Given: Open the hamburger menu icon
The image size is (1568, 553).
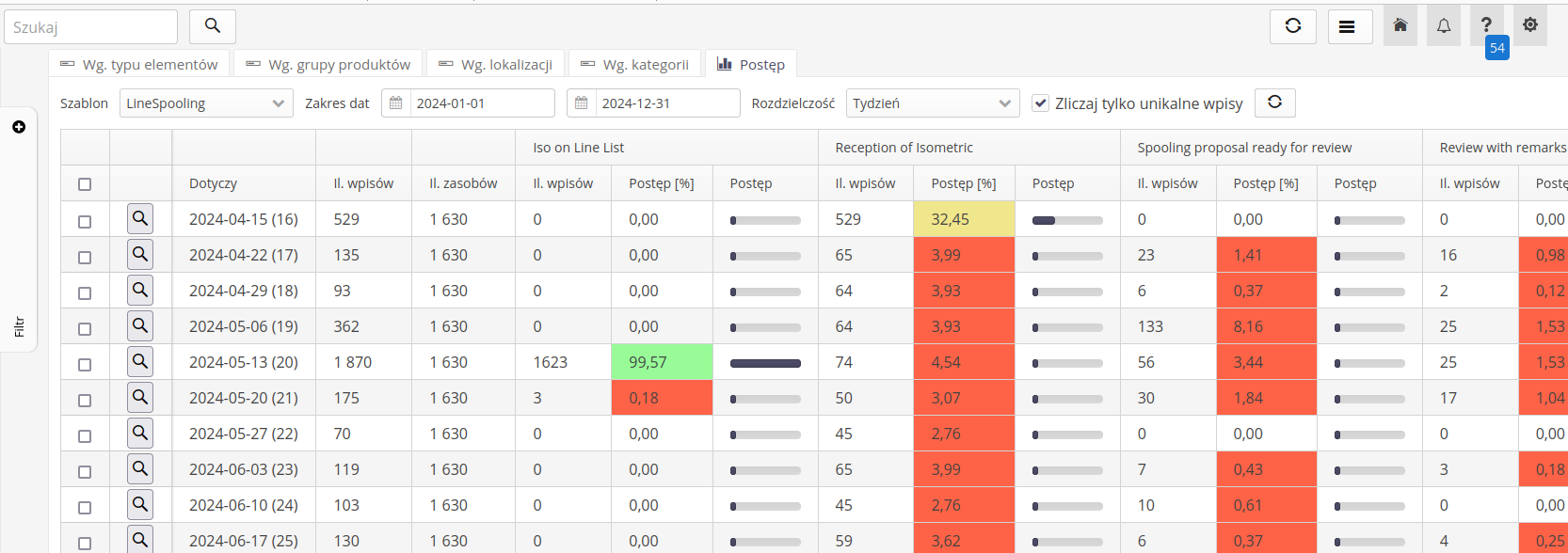Looking at the screenshot, I should coord(1347,26).
